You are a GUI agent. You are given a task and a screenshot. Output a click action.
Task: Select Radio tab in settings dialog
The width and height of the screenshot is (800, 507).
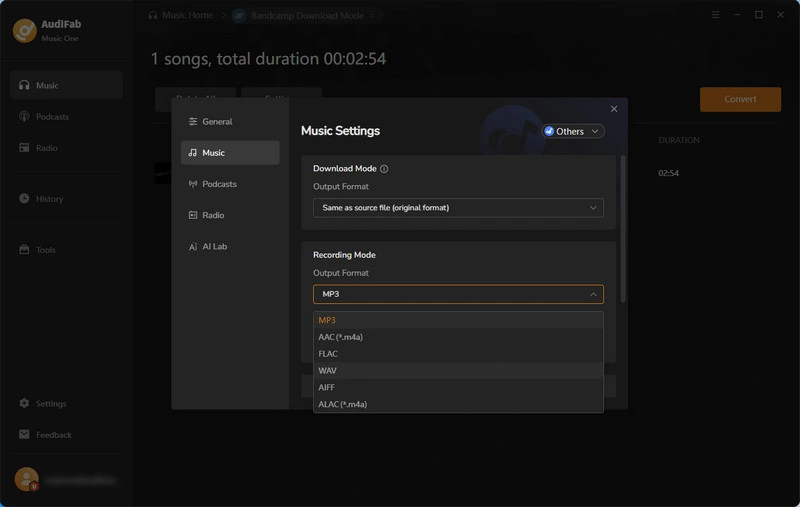click(230, 215)
